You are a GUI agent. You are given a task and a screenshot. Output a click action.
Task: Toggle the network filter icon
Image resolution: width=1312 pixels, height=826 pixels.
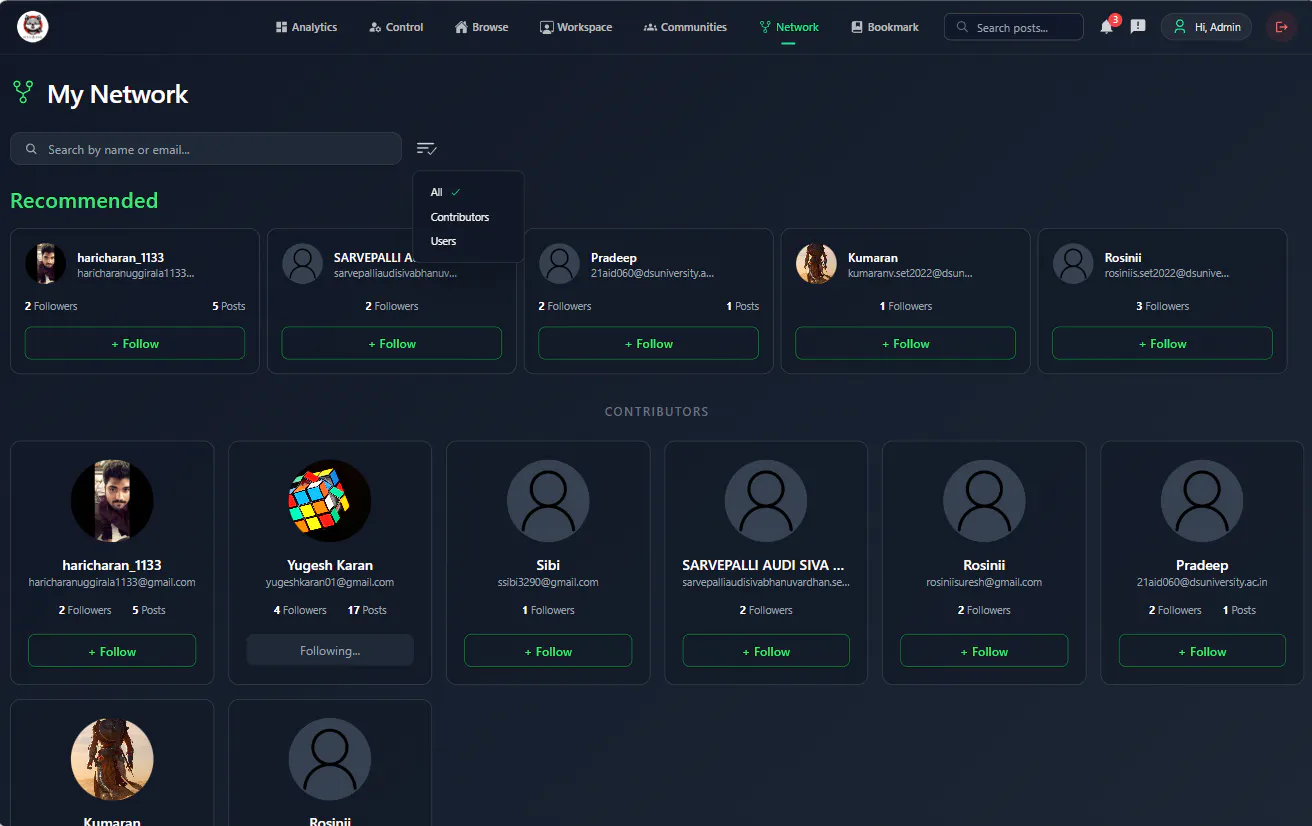click(x=427, y=149)
